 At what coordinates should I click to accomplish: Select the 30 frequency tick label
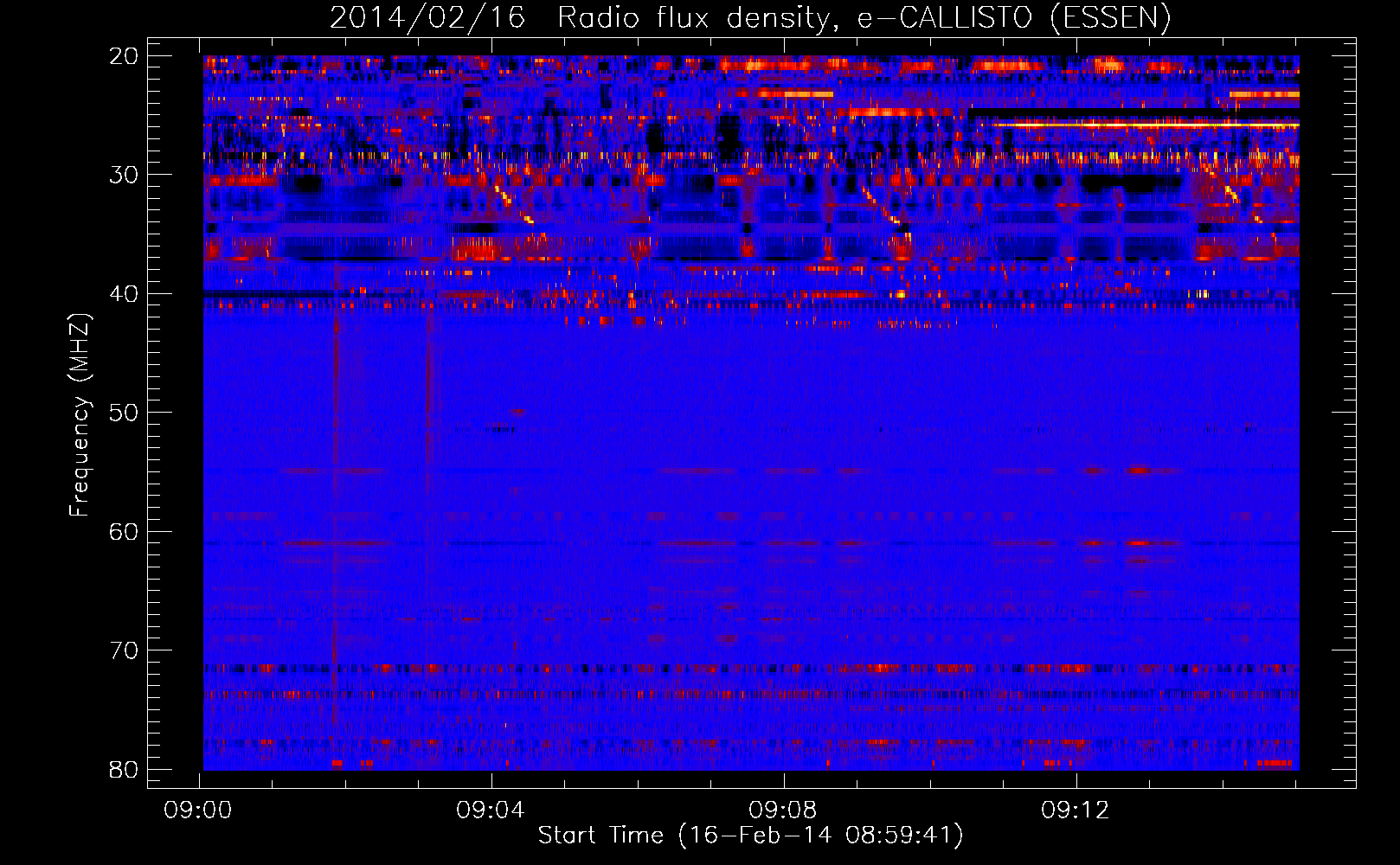[x=124, y=175]
